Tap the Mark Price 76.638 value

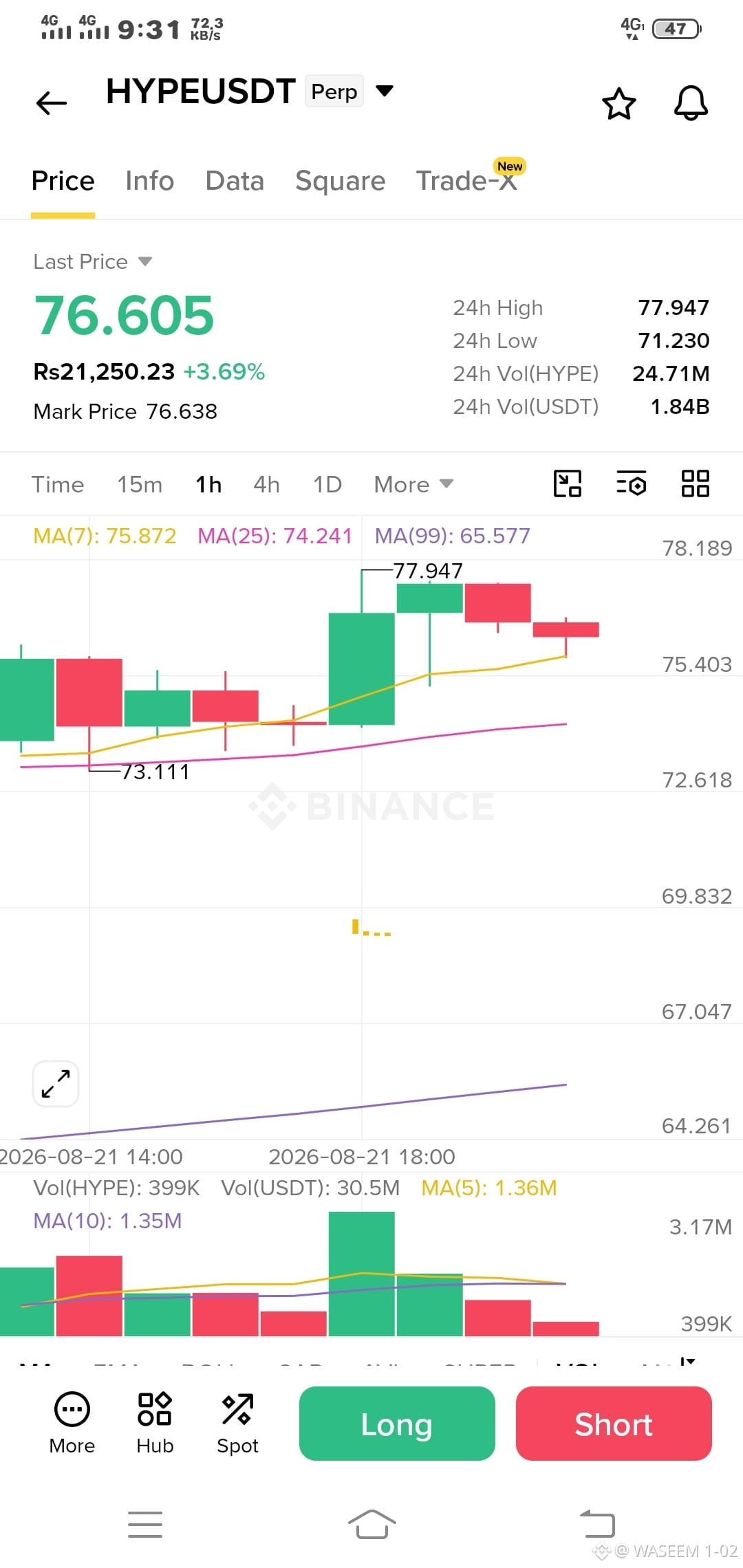click(x=182, y=411)
